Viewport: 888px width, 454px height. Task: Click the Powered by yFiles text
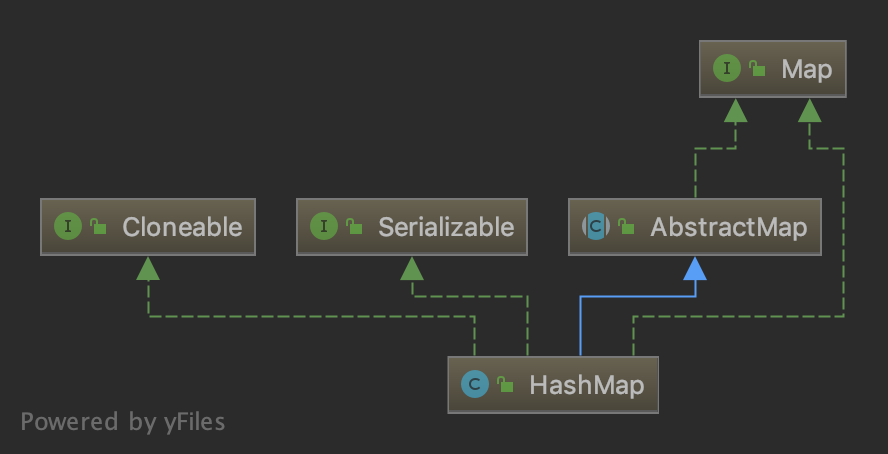[x=123, y=421]
